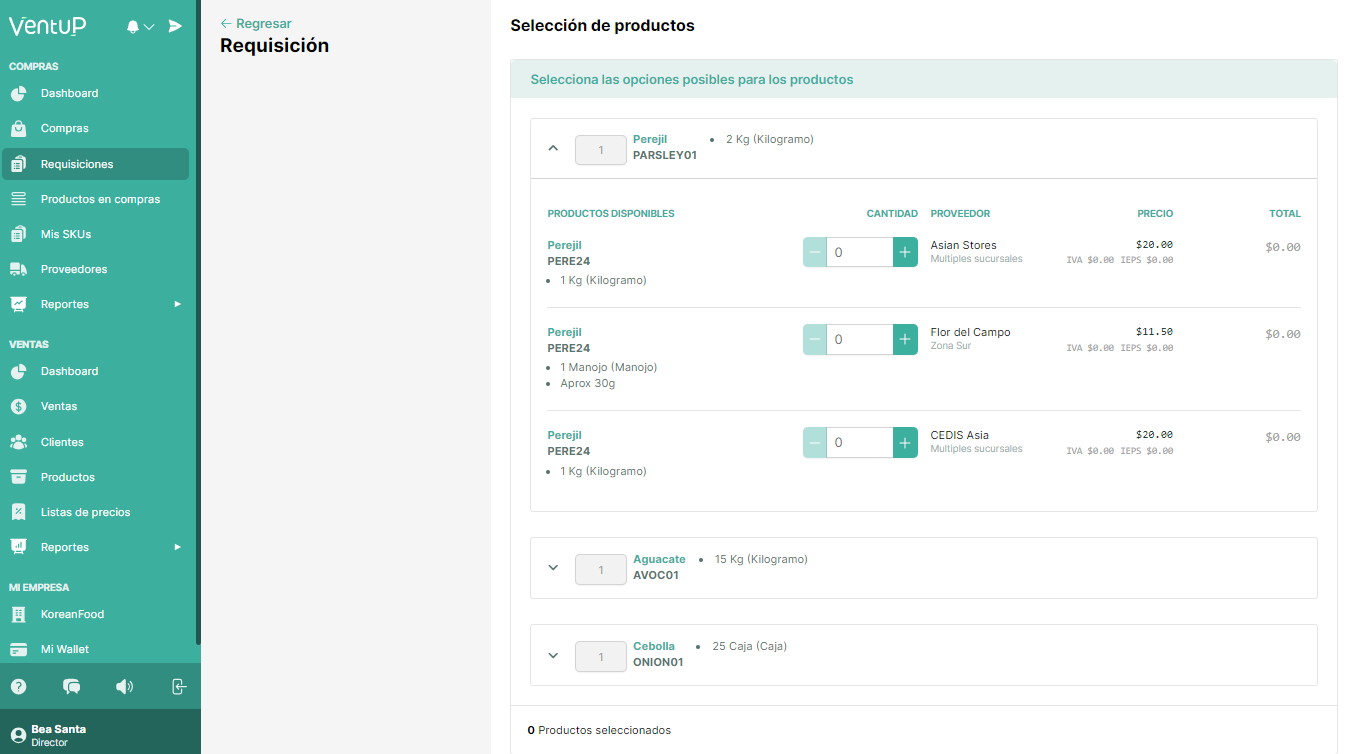Toggle the speaker sound icon
The image size is (1347, 754).
tap(124, 687)
